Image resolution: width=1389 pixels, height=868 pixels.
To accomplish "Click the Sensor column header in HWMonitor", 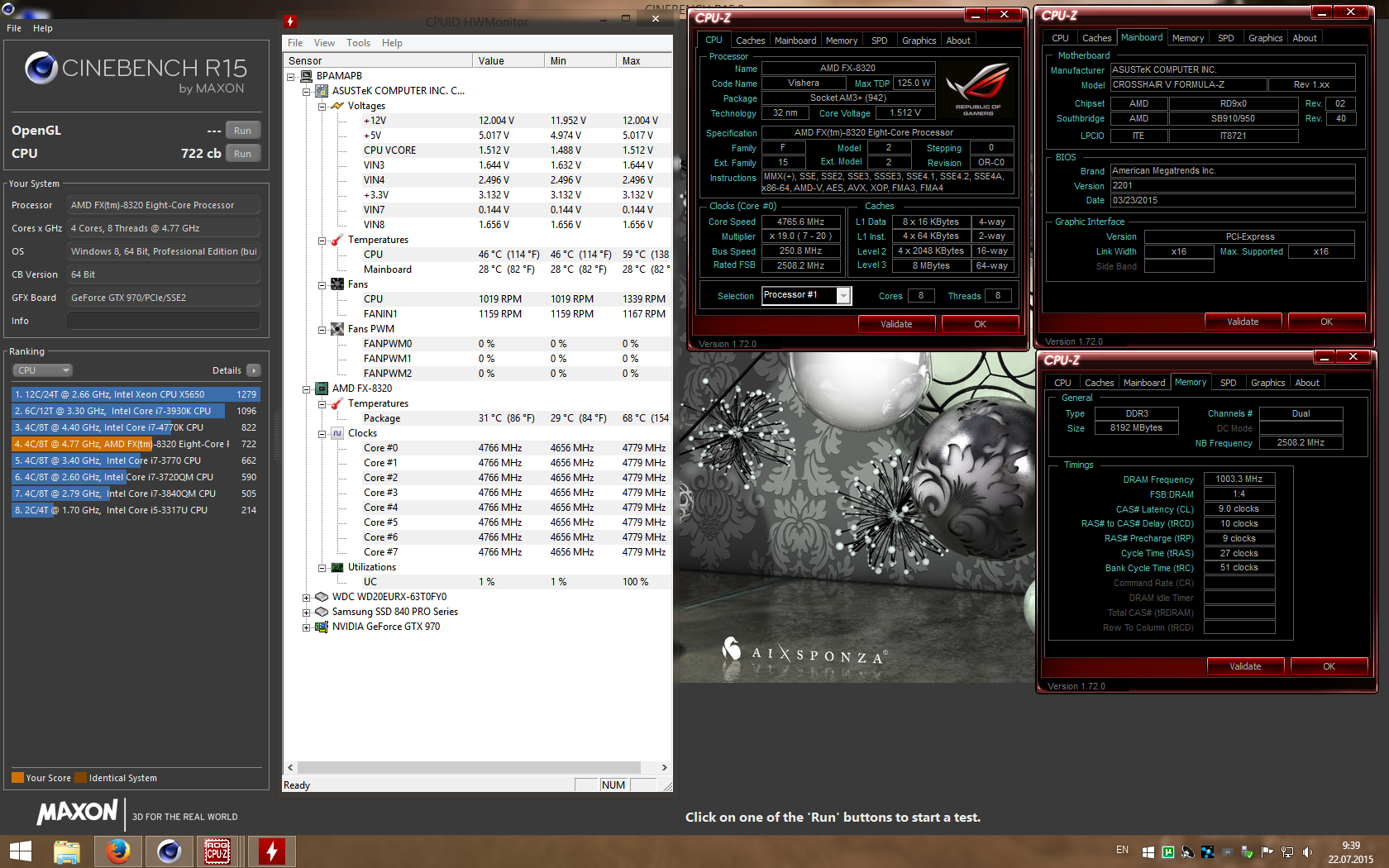I will [x=379, y=61].
